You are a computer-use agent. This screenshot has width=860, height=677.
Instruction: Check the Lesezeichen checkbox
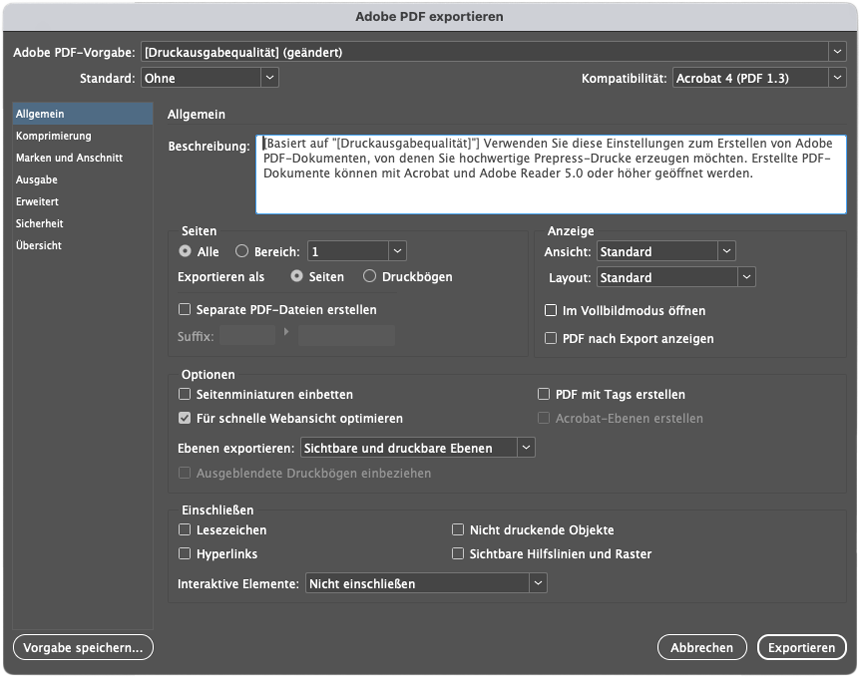coord(184,529)
